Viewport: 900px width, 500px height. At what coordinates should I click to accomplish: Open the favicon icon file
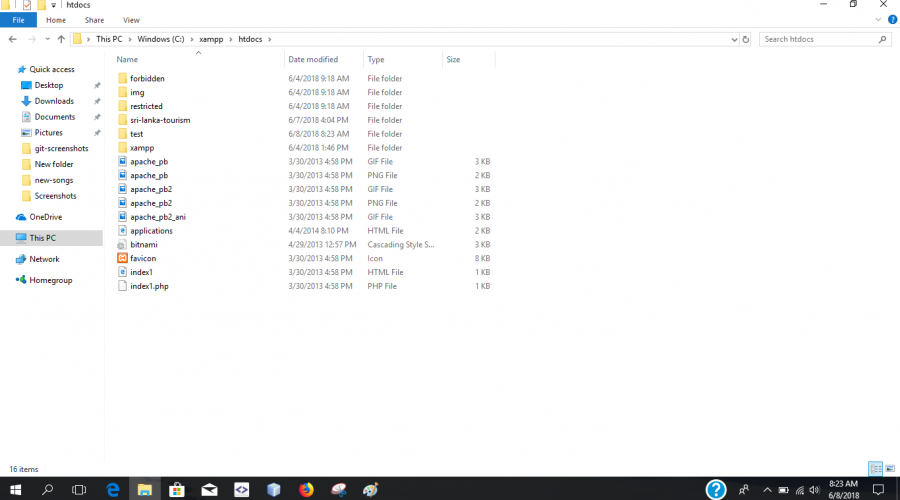(x=143, y=258)
